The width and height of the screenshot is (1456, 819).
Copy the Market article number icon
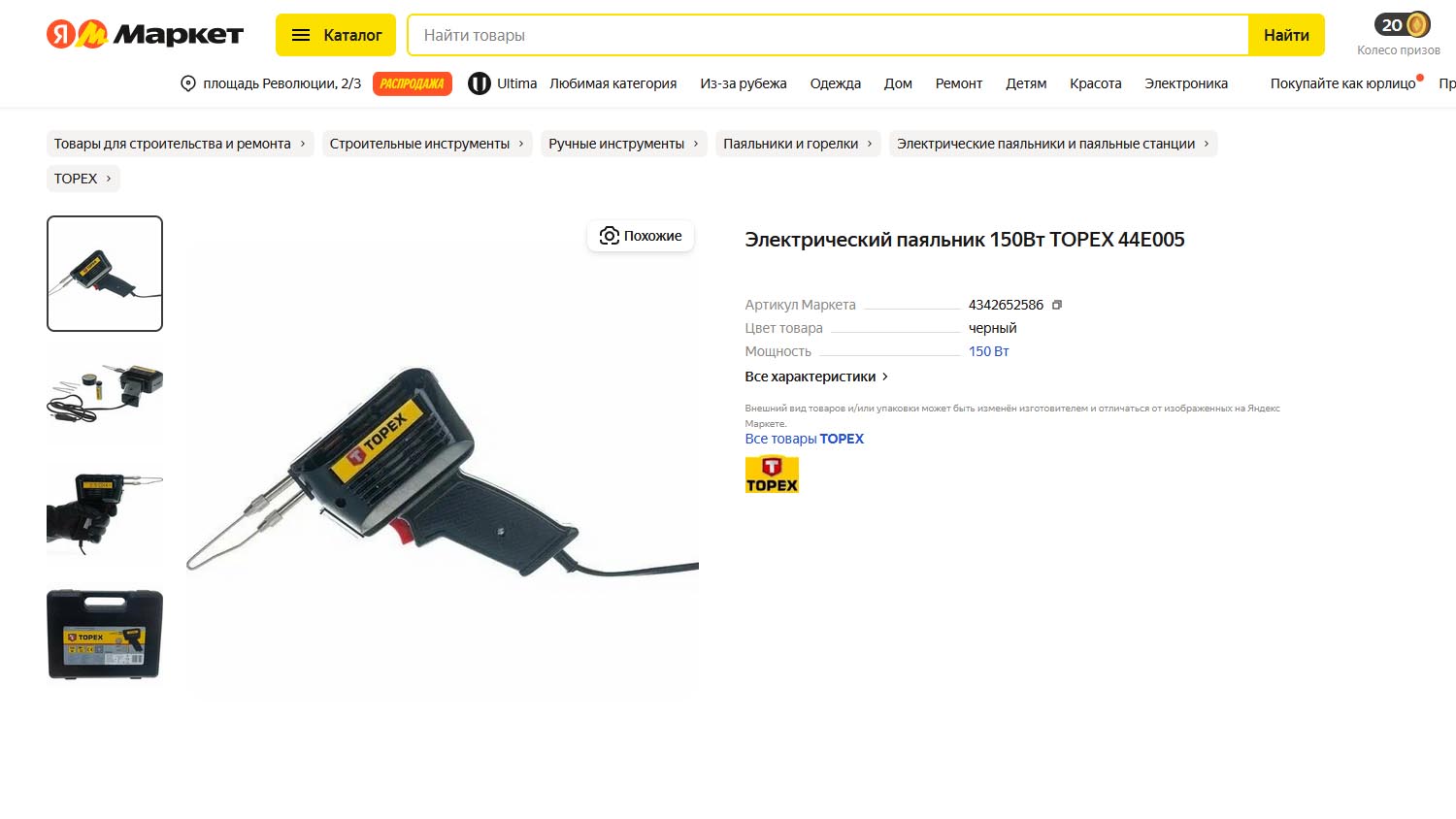1057,305
